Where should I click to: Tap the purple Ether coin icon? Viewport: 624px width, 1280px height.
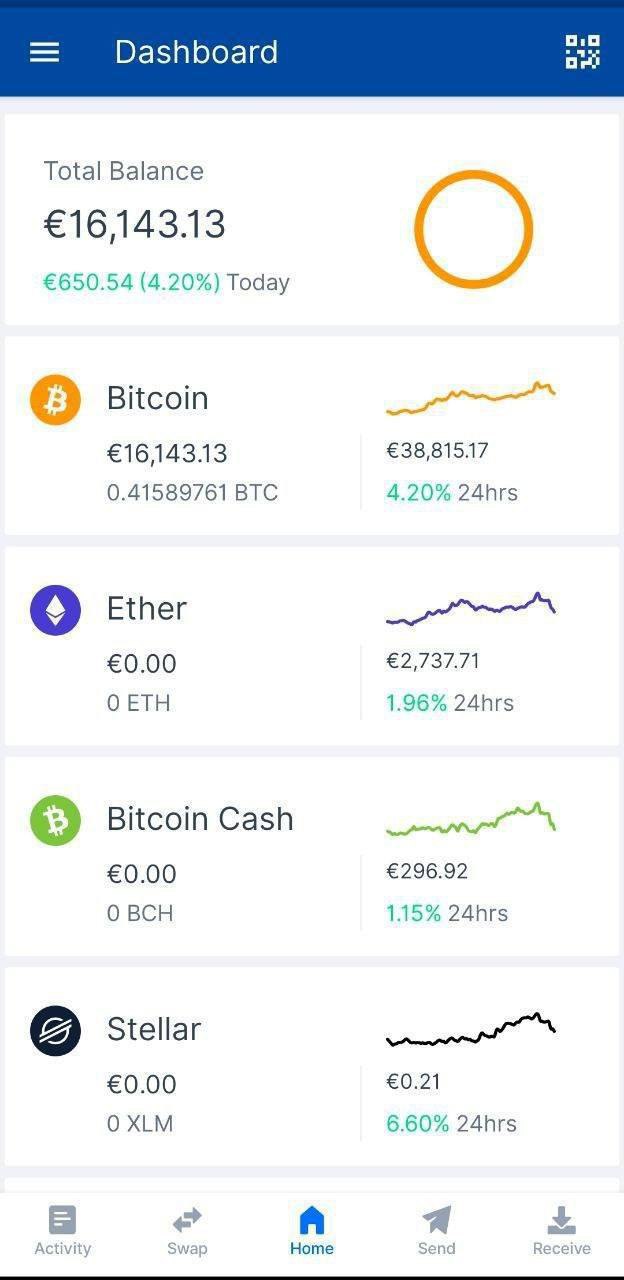click(x=55, y=610)
